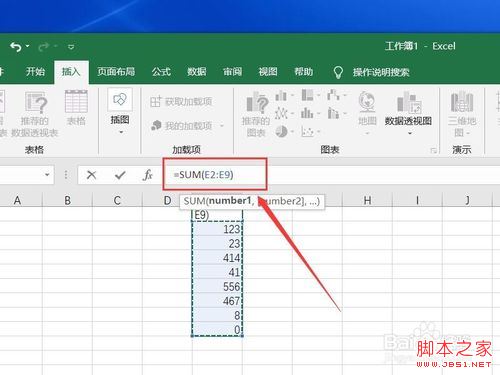The width and height of the screenshot is (500, 375).
Task: Open the Name Box dropdown arrow
Action: (47, 174)
